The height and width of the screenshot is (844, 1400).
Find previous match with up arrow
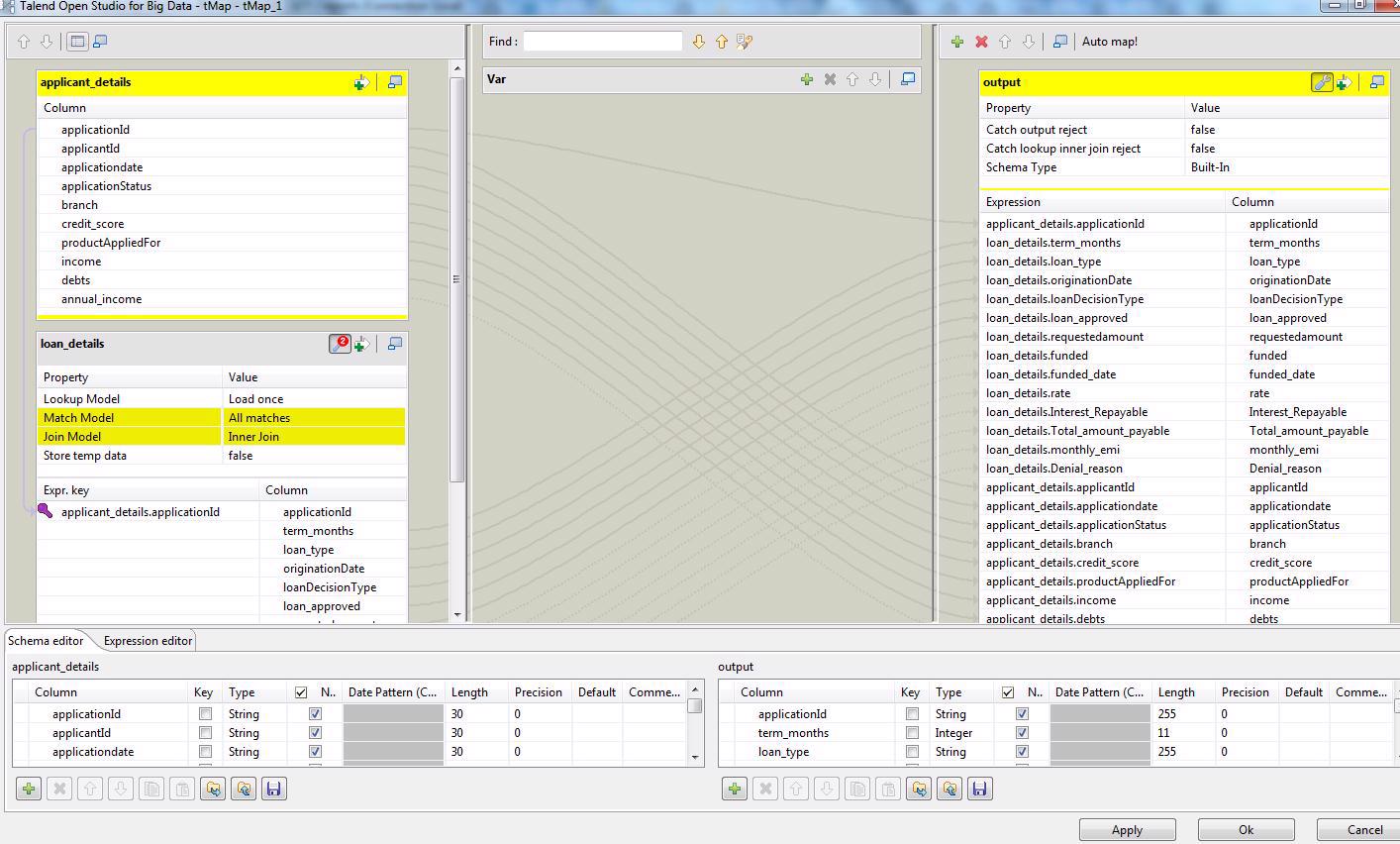(721, 42)
